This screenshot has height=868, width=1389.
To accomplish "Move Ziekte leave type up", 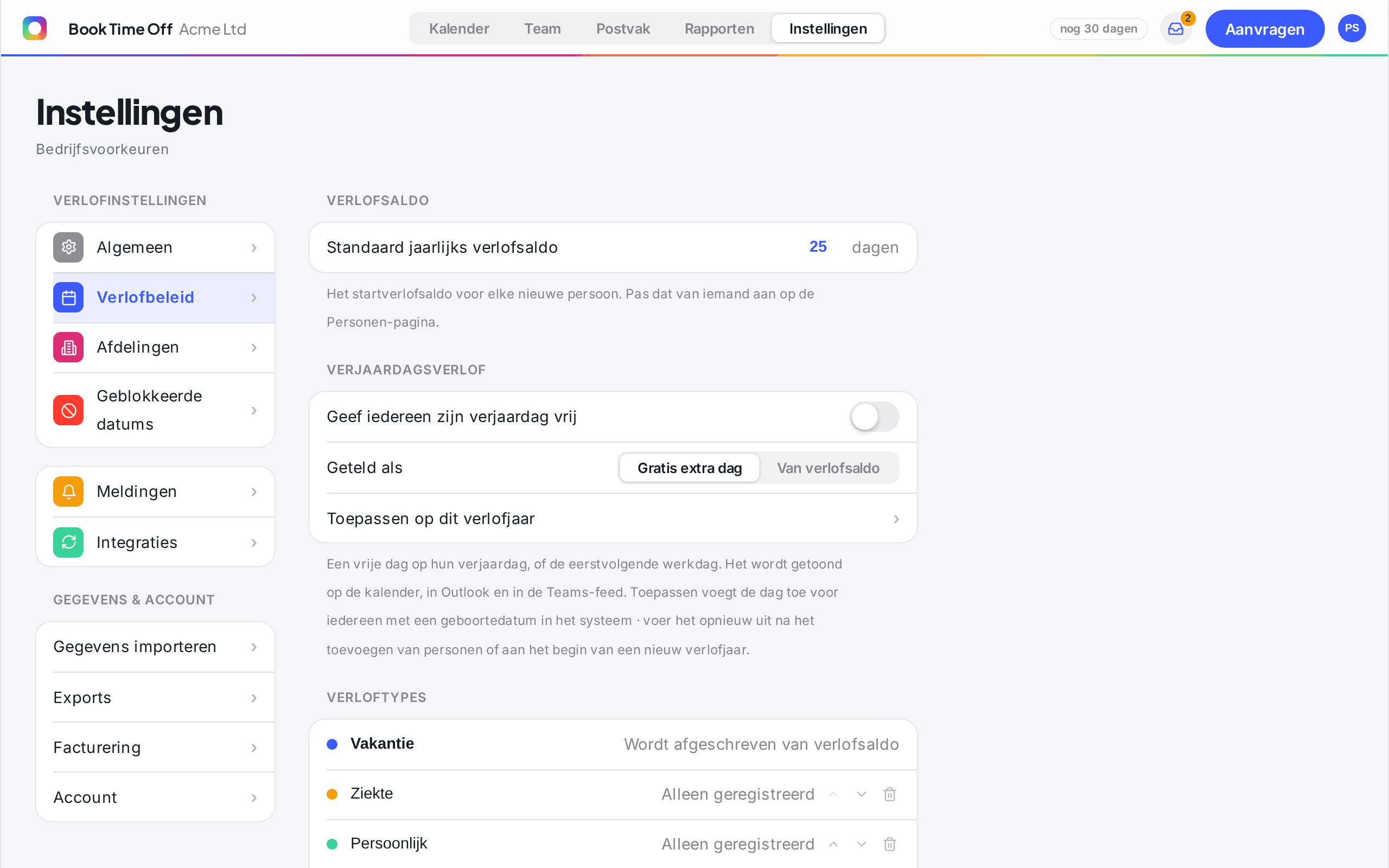I will click(x=833, y=794).
